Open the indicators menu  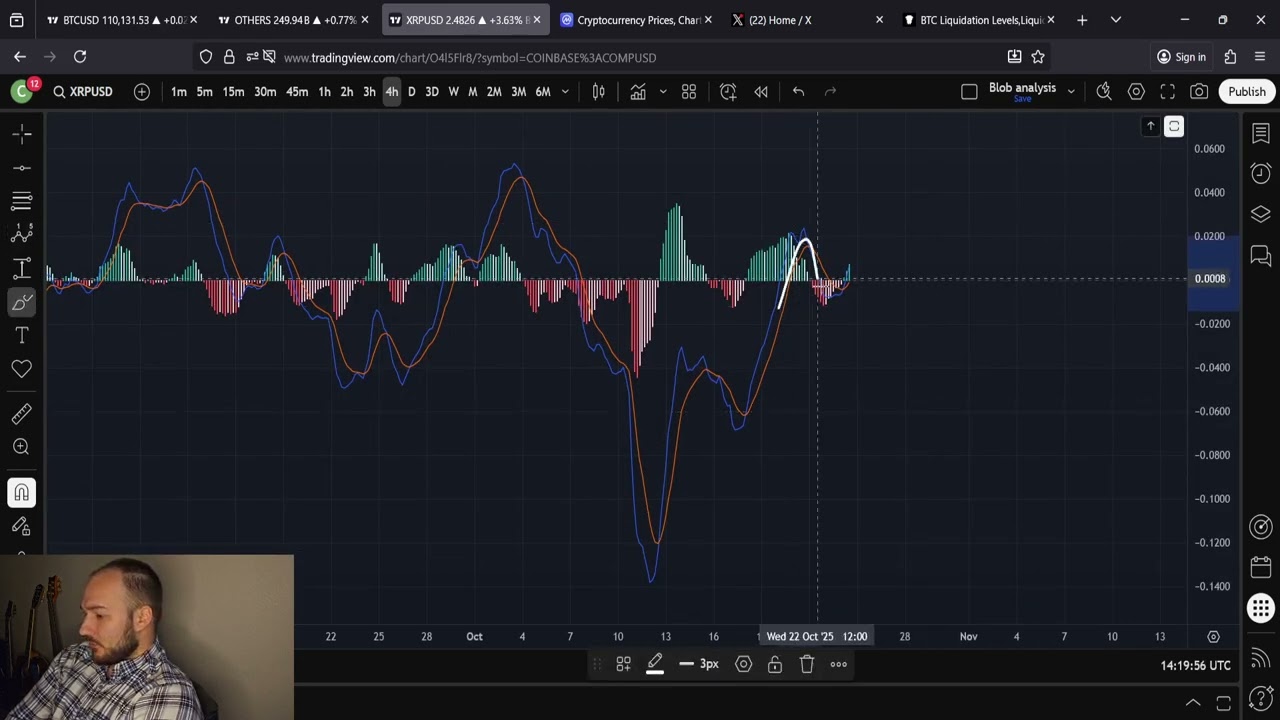[638, 92]
